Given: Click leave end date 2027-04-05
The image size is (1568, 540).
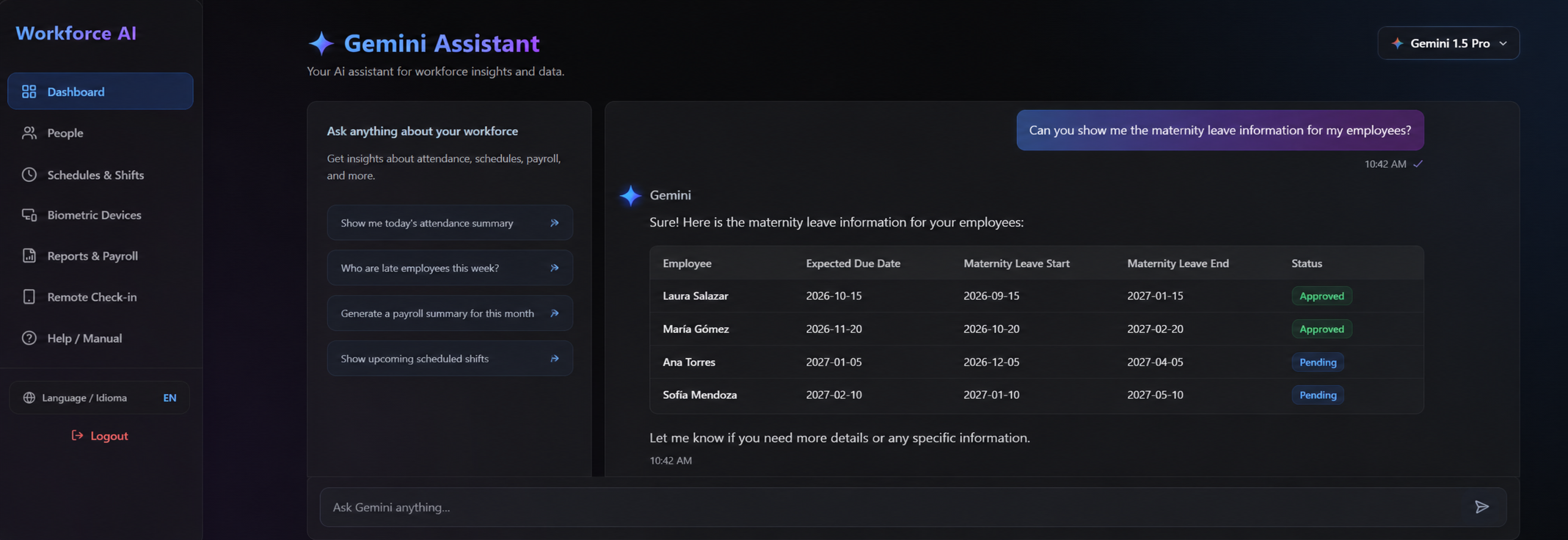Looking at the screenshot, I should pyautogui.click(x=1155, y=362).
